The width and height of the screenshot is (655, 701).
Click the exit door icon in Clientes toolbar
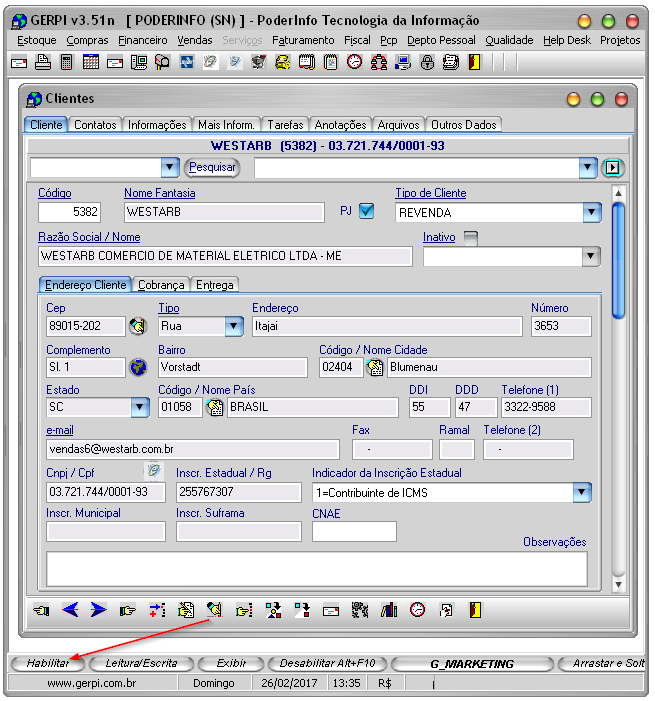pos(475,610)
